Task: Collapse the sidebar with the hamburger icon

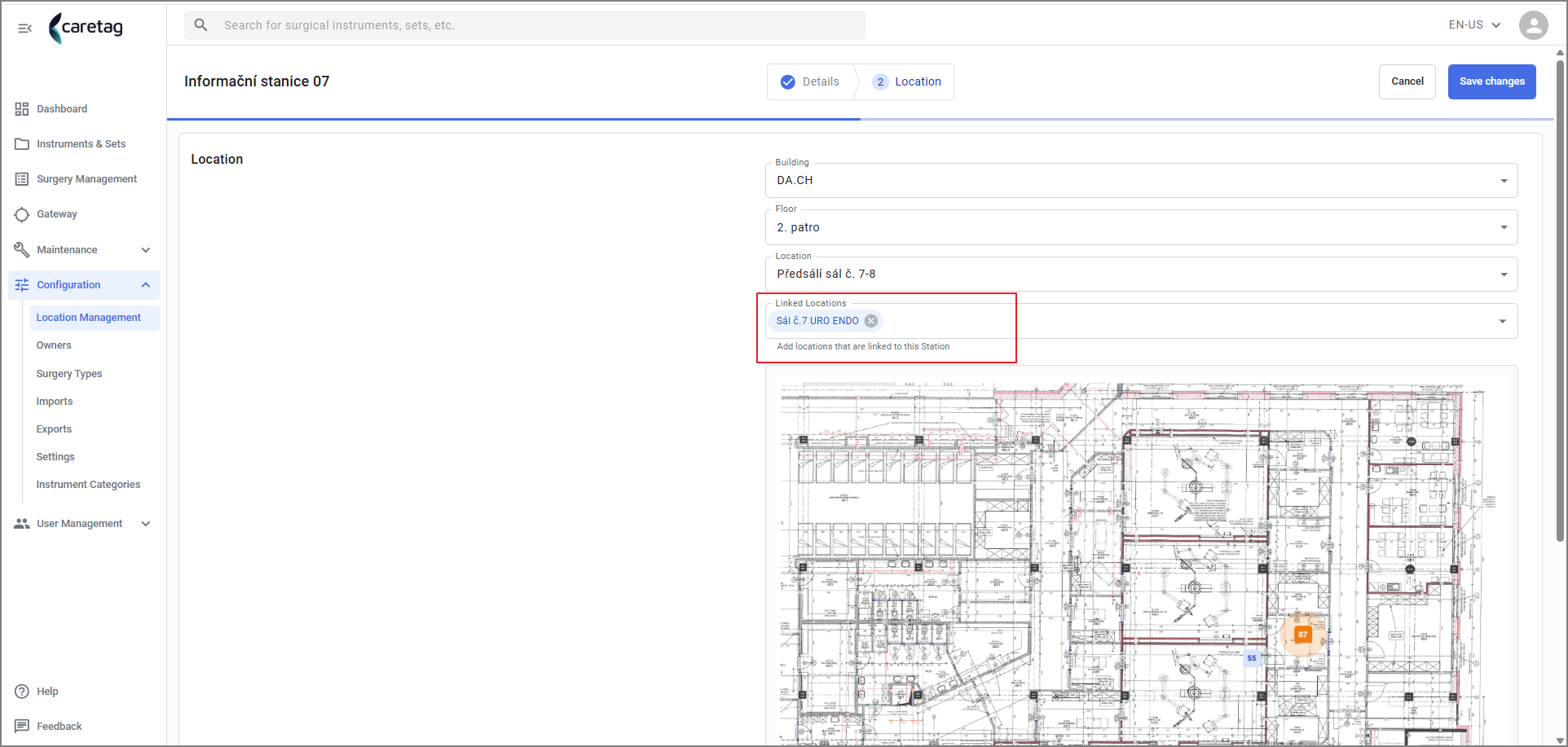Action: tap(24, 29)
